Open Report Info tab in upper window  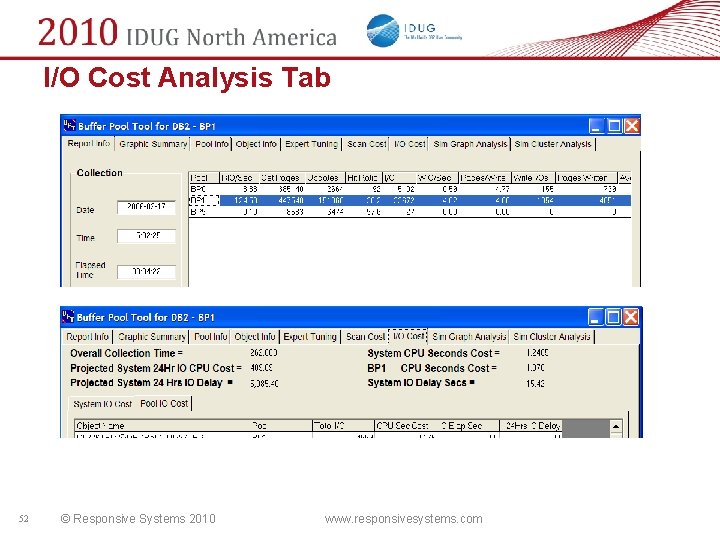88,144
